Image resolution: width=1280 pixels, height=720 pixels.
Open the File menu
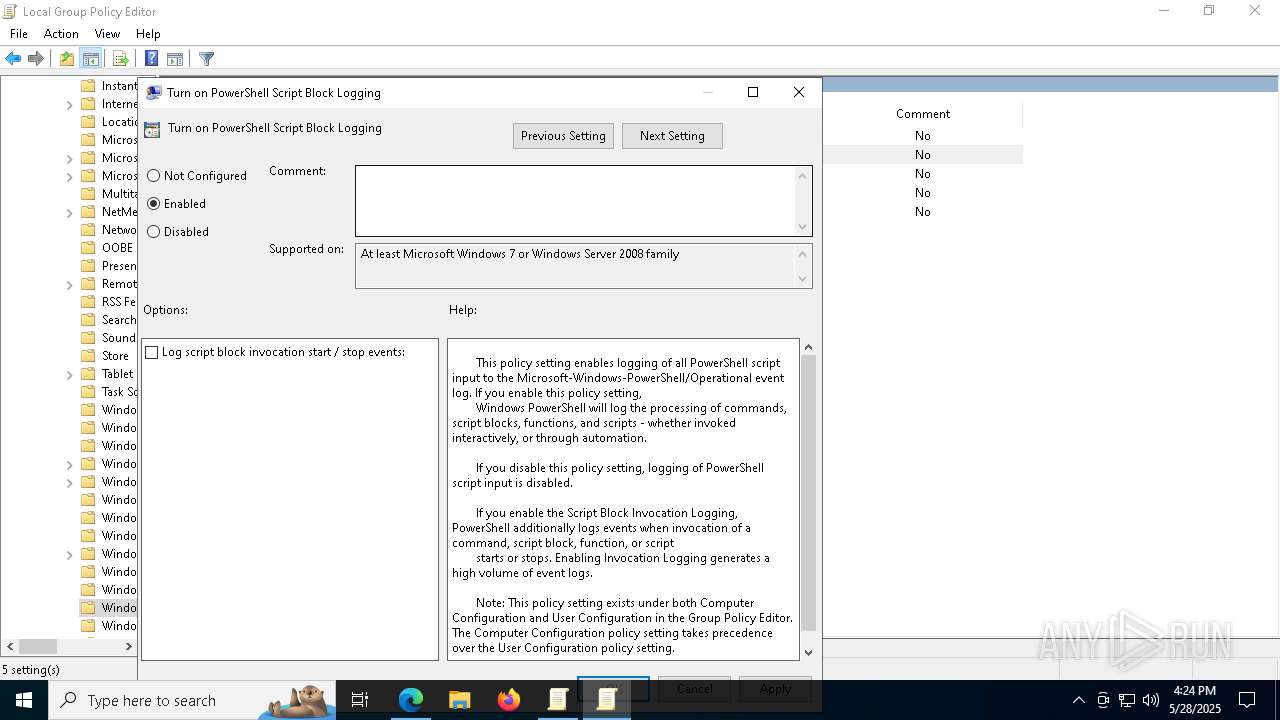pyautogui.click(x=19, y=34)
